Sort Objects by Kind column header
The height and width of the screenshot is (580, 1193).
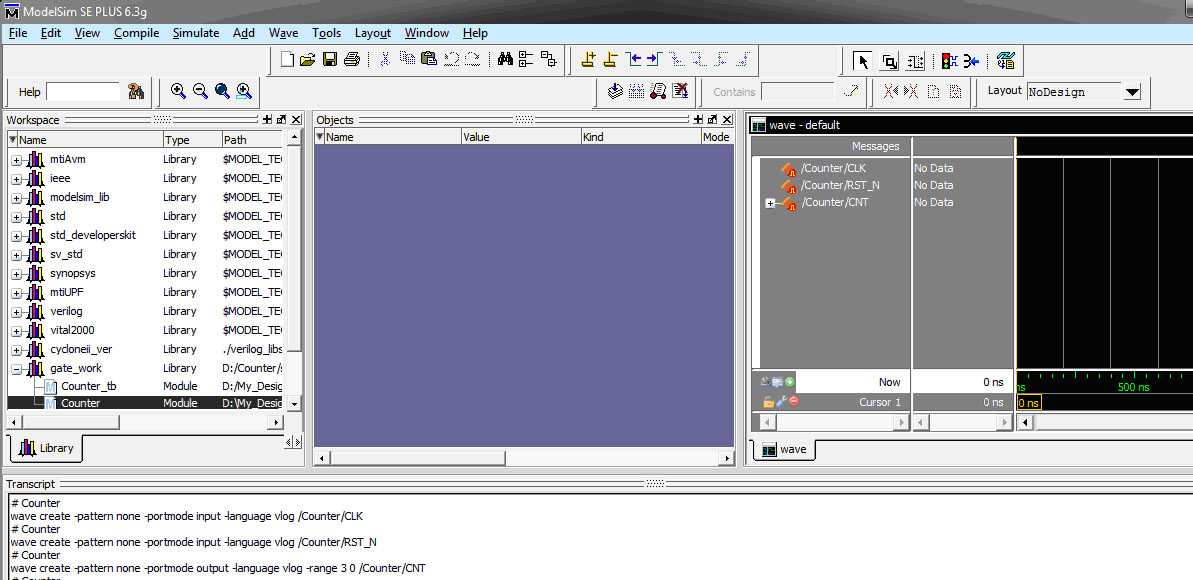[x=641, y=137]
